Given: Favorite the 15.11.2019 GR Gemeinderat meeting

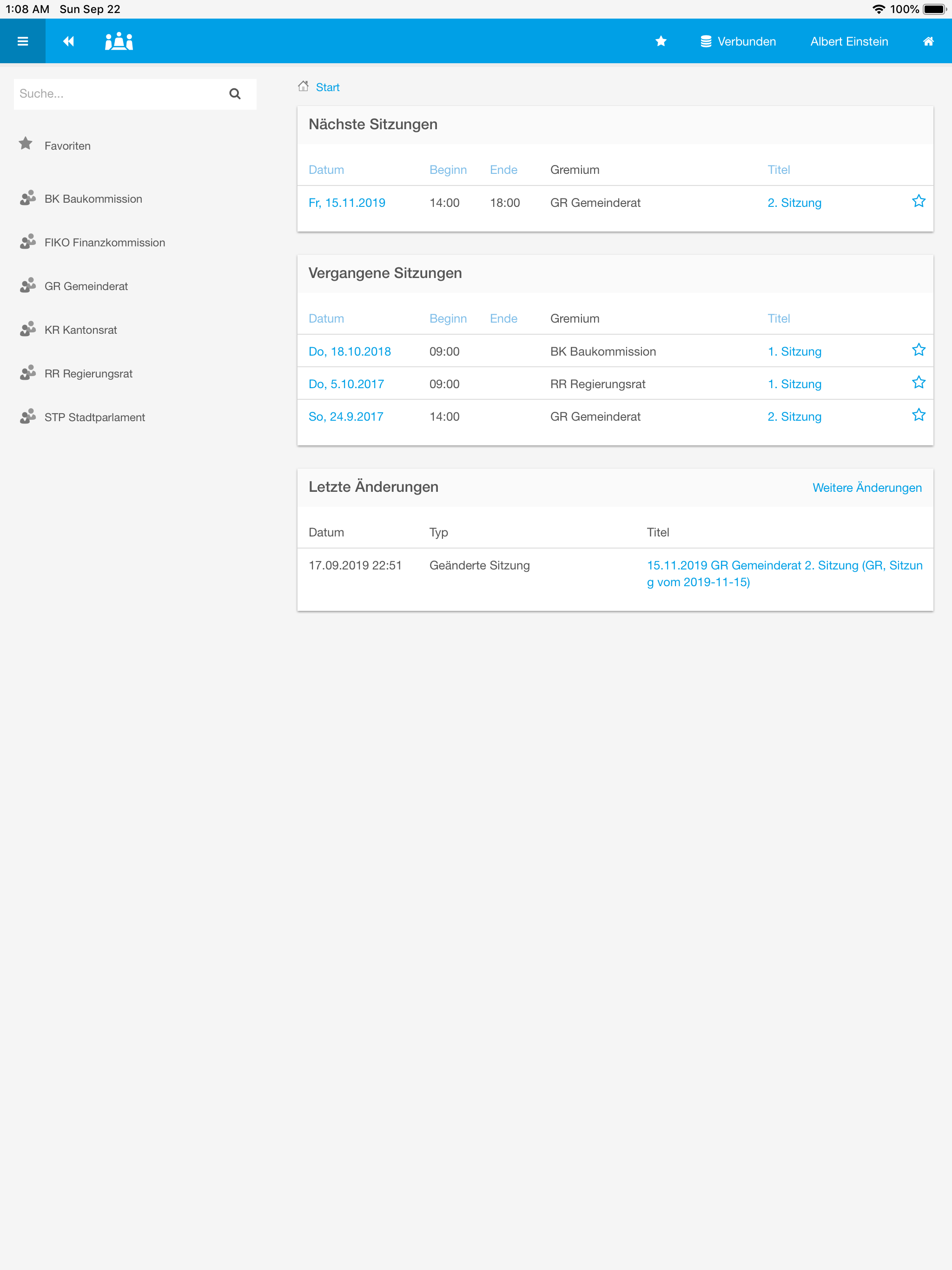Looking at the screenshot, I should click(918, 201).
